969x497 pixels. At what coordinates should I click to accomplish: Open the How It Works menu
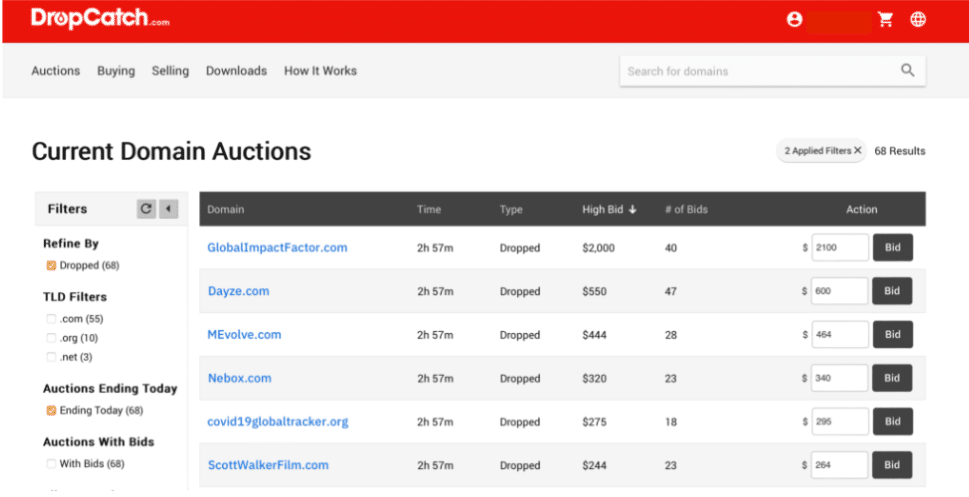(x=320, y=71)
